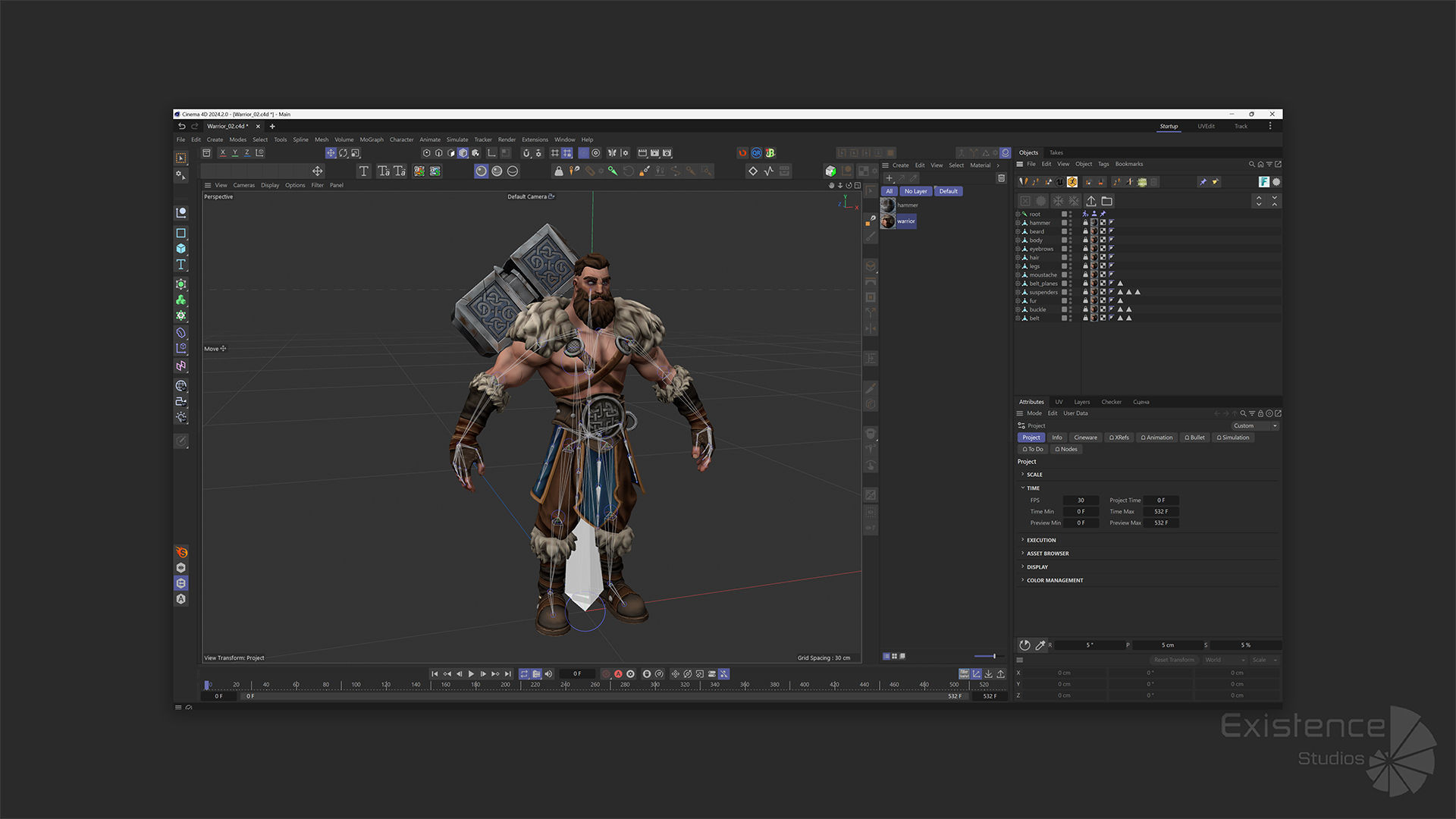
Task: Toggle beard layer square indicator
Action: [x=1064, y=232]
